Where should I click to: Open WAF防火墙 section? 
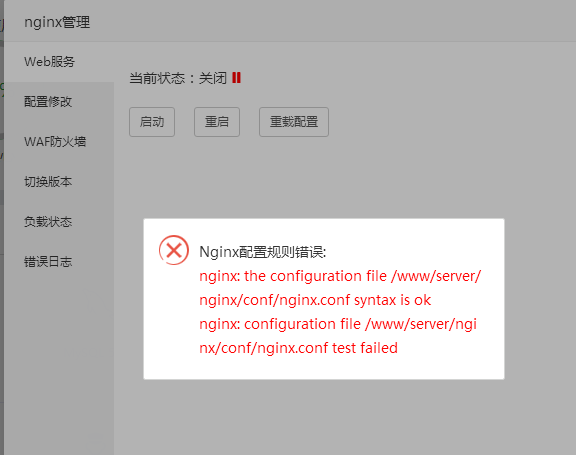tap(59, 142)
